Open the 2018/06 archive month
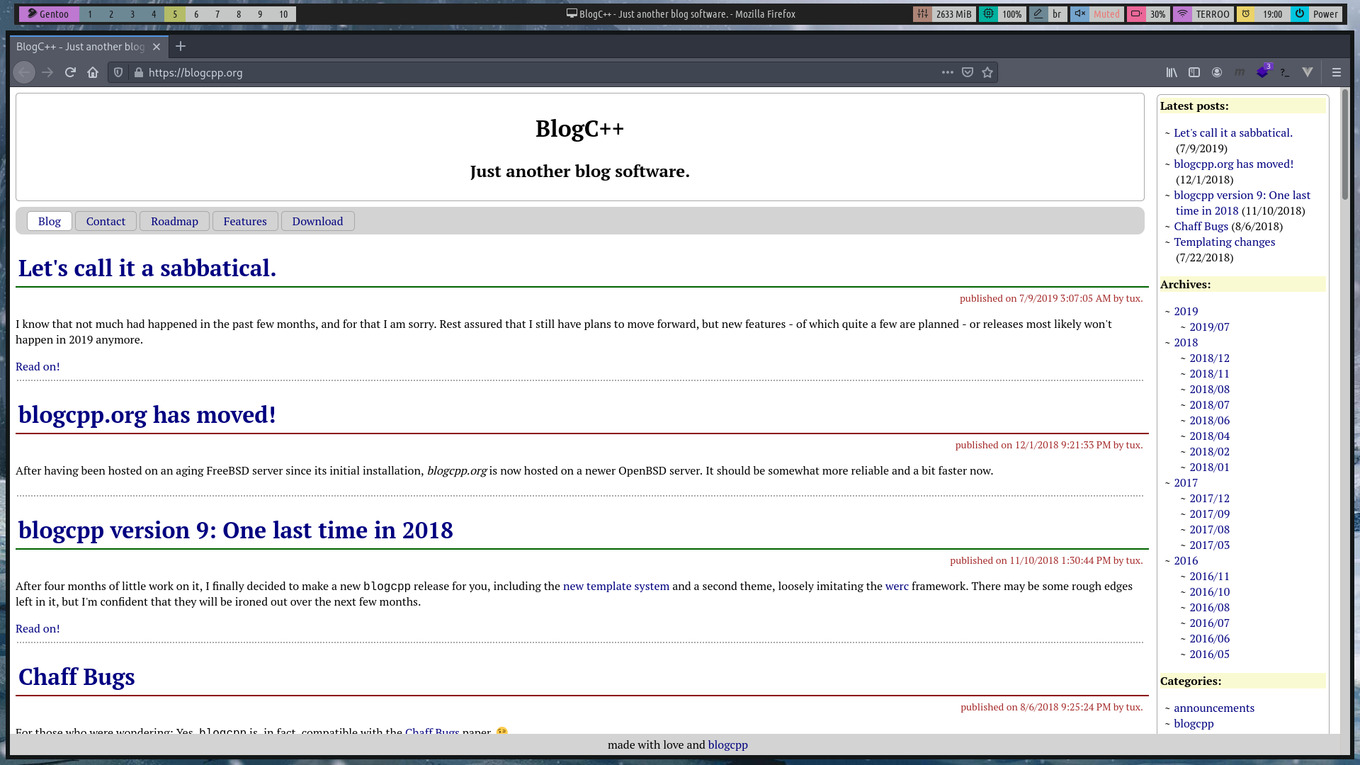Screen dimensions: 1360x765 pos(1210,420)
